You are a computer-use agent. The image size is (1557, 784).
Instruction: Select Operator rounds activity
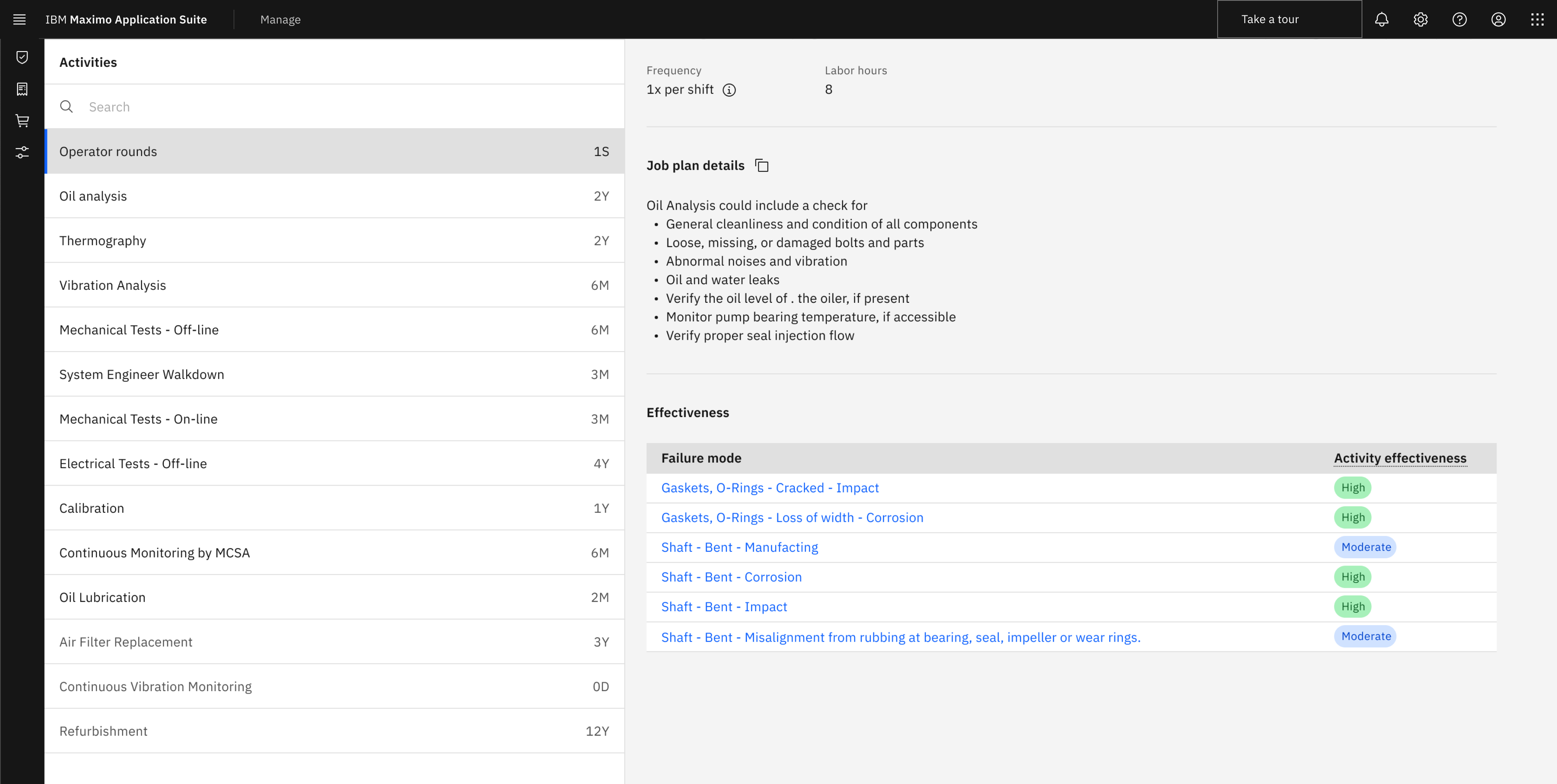coord(335,151)
